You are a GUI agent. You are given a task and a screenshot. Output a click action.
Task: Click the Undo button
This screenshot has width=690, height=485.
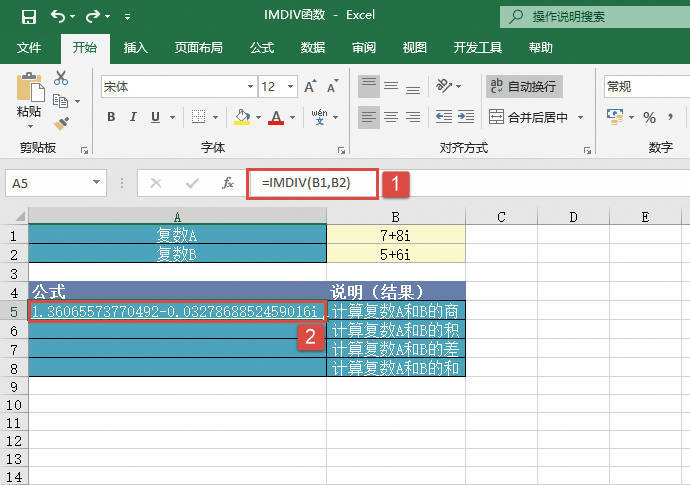(x=58, y=16)
